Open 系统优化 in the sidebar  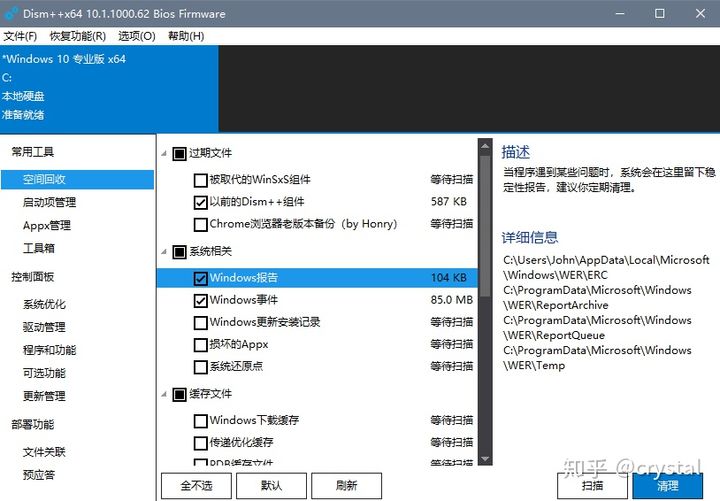pos(44,304)
